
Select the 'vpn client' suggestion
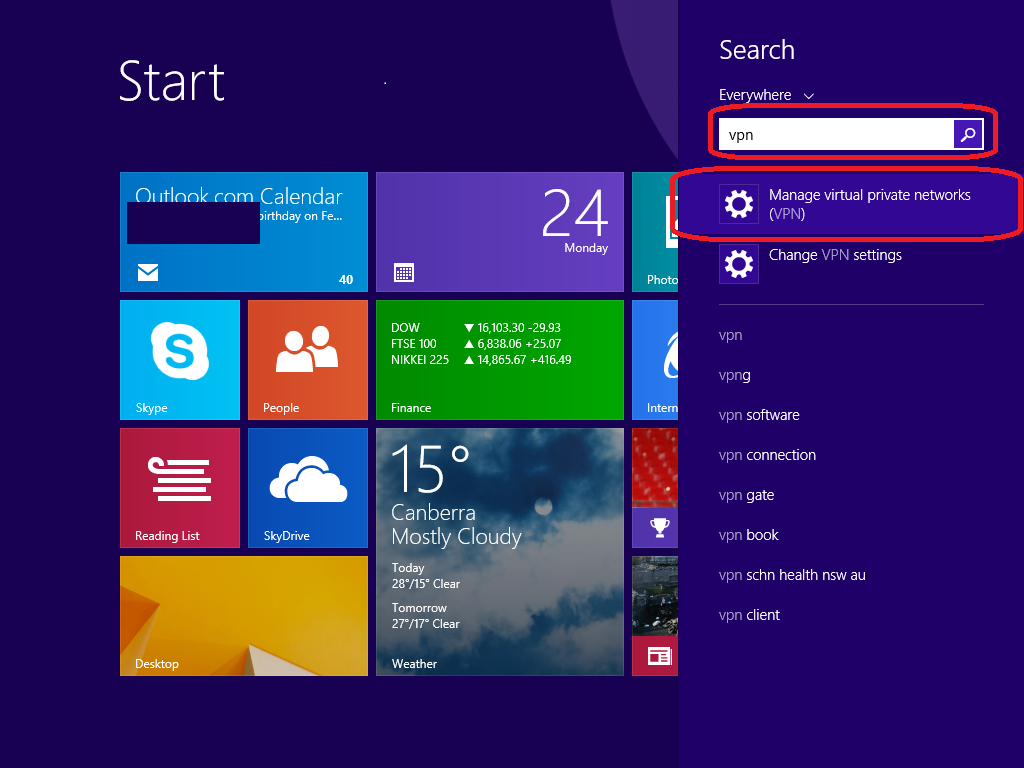pyautogui.click(x=749, y=615)
